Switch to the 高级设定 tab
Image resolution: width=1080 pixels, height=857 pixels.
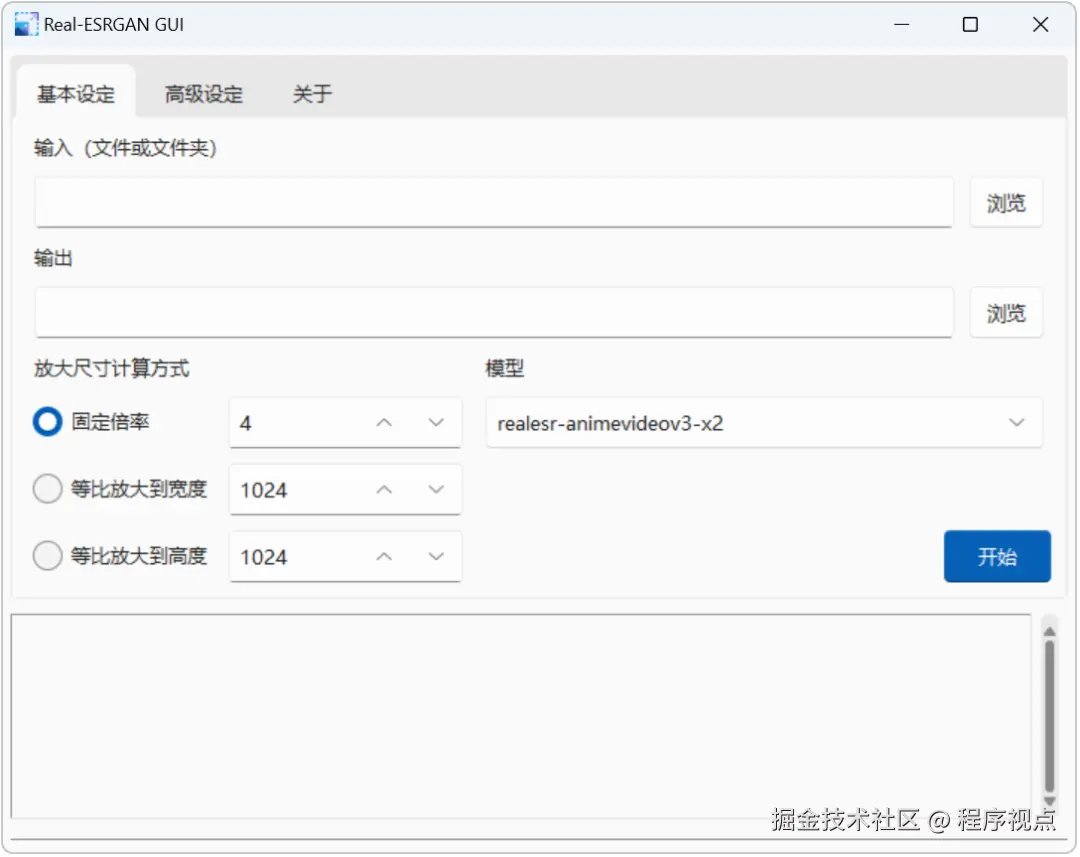click(202, 94)
